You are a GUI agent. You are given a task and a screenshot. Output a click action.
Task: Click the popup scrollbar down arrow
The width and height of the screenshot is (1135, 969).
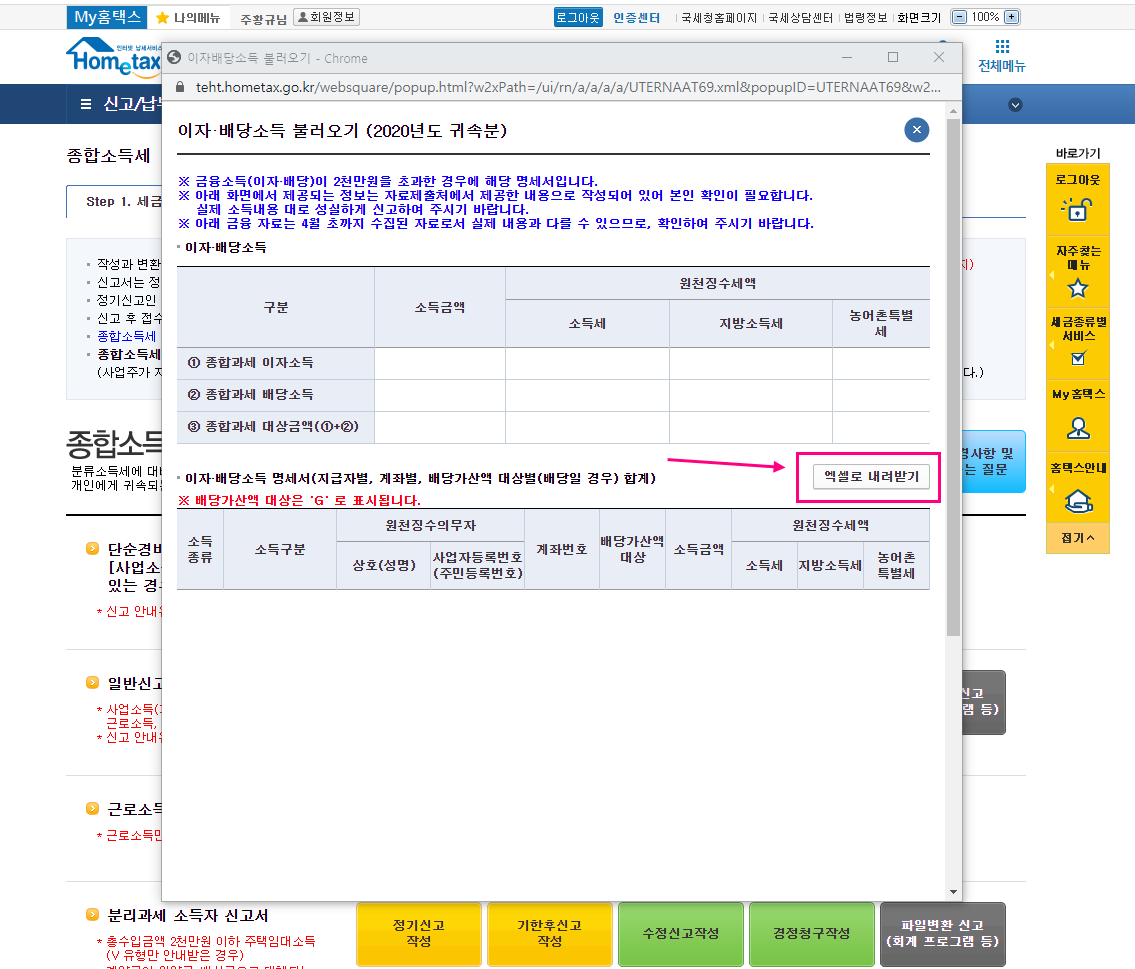[953, 892]
